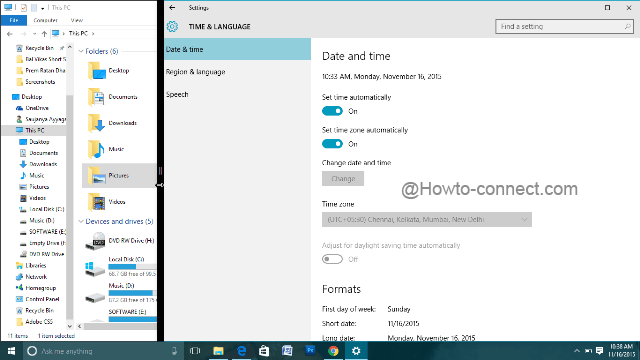Open recent locations dropdown in File Explorer
This screenshot has height=360, width=640.
point(35,34)
